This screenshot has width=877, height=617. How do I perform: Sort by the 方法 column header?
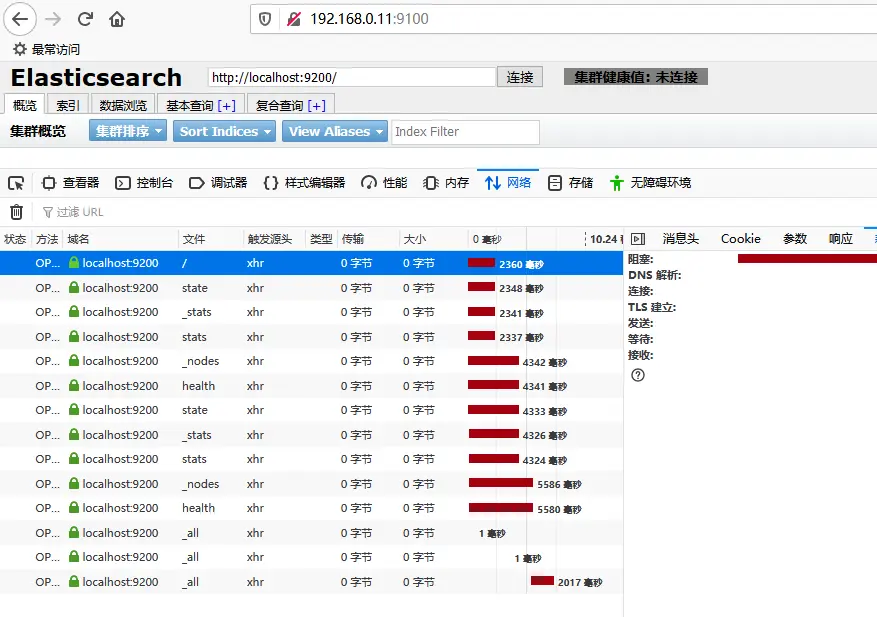tap(48, 239)
